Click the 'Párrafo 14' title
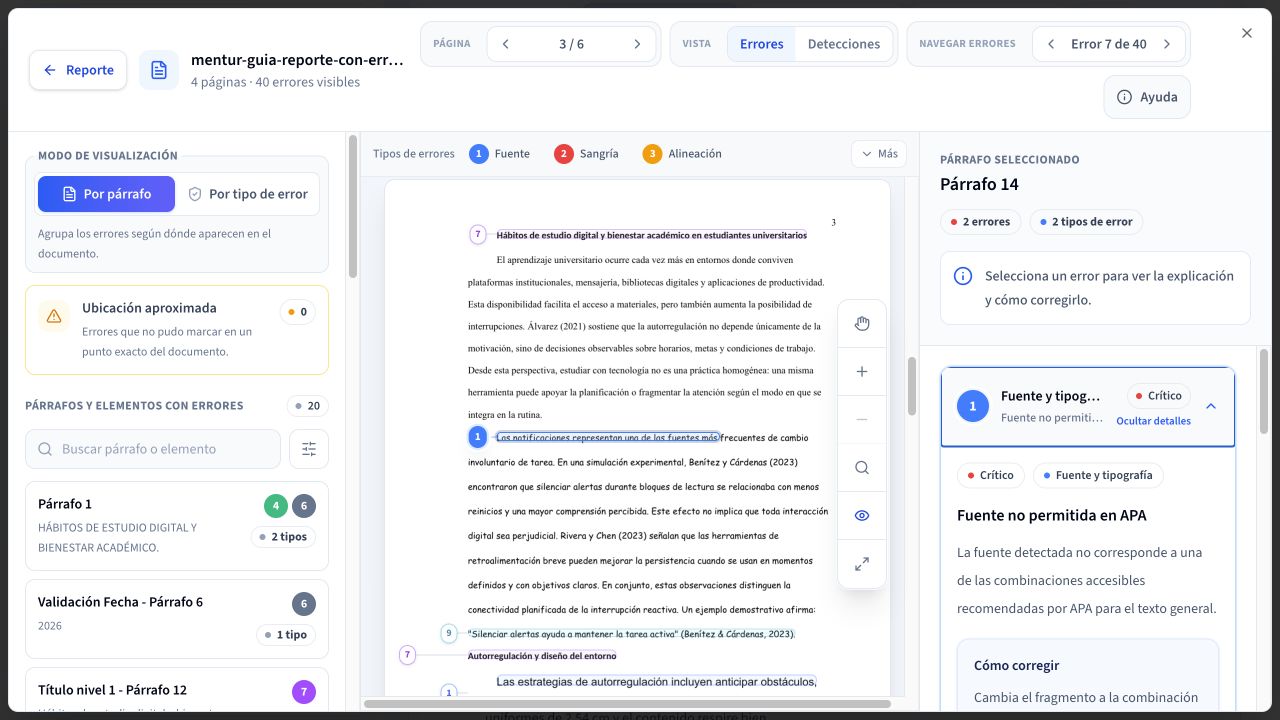 (979, 184)
